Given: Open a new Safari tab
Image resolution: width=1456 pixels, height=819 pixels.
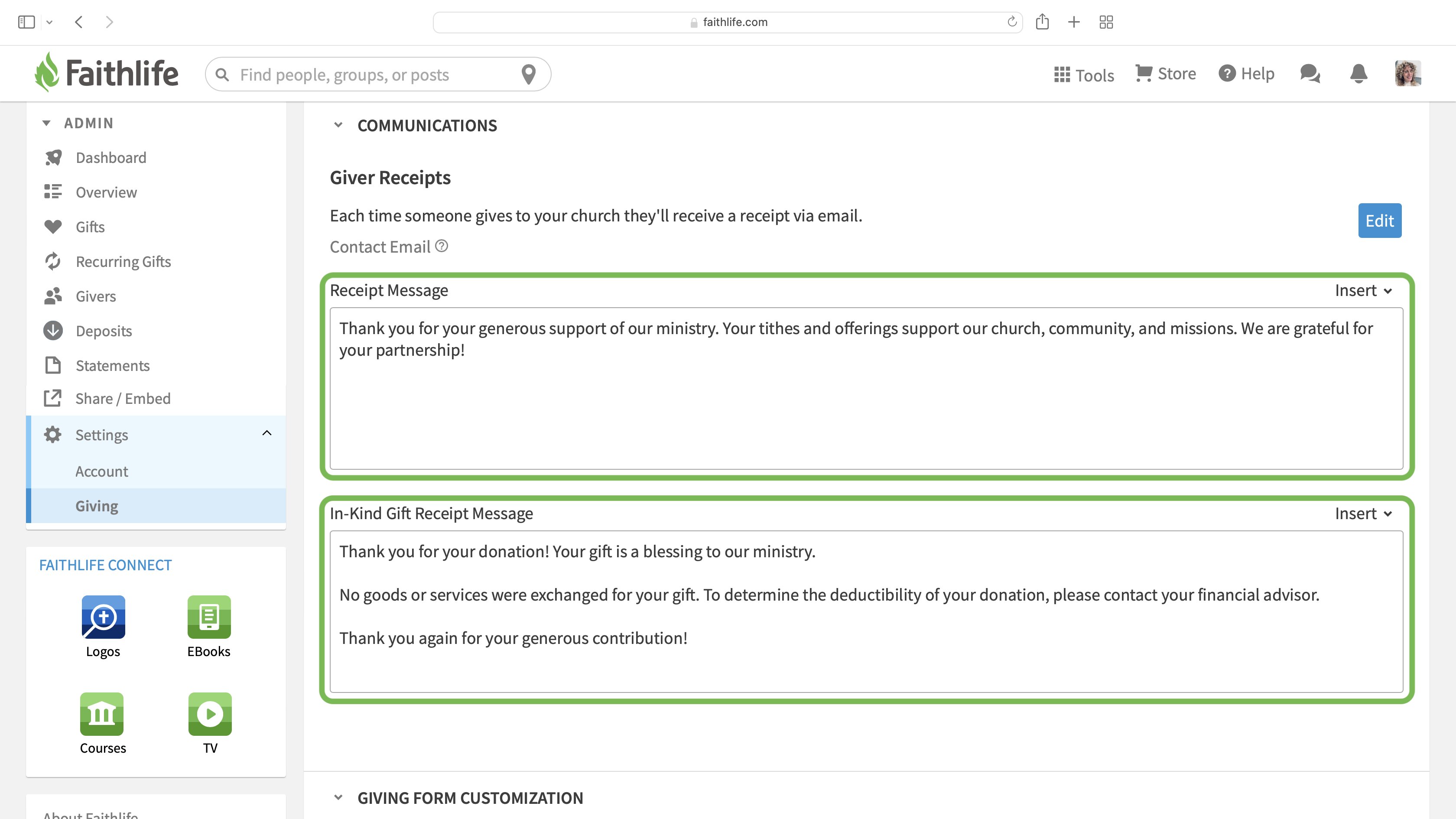Looking at the screenshot, I should pyautogui.click(x=1074, y=22).
